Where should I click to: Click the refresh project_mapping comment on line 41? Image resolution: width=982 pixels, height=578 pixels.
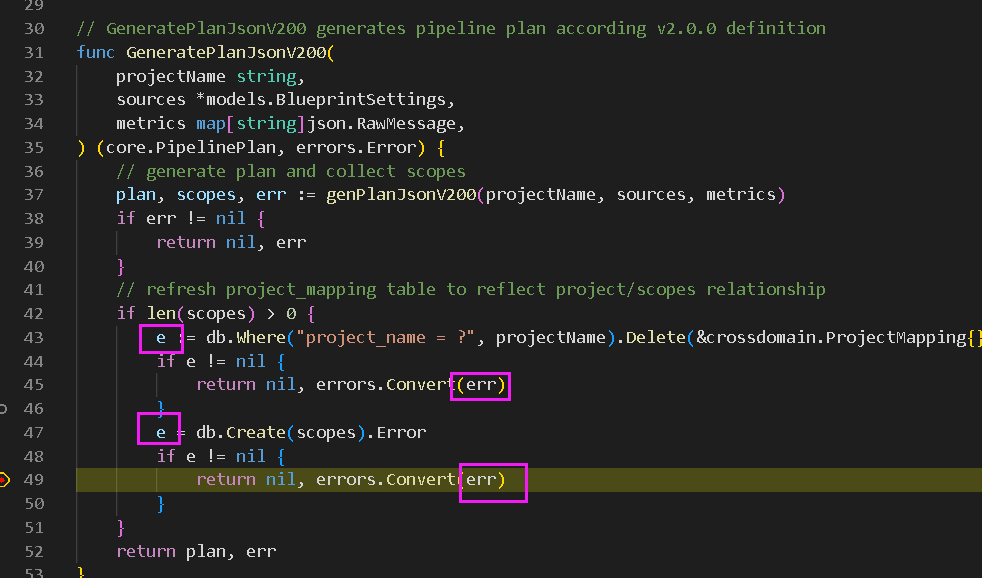(470, 289)
